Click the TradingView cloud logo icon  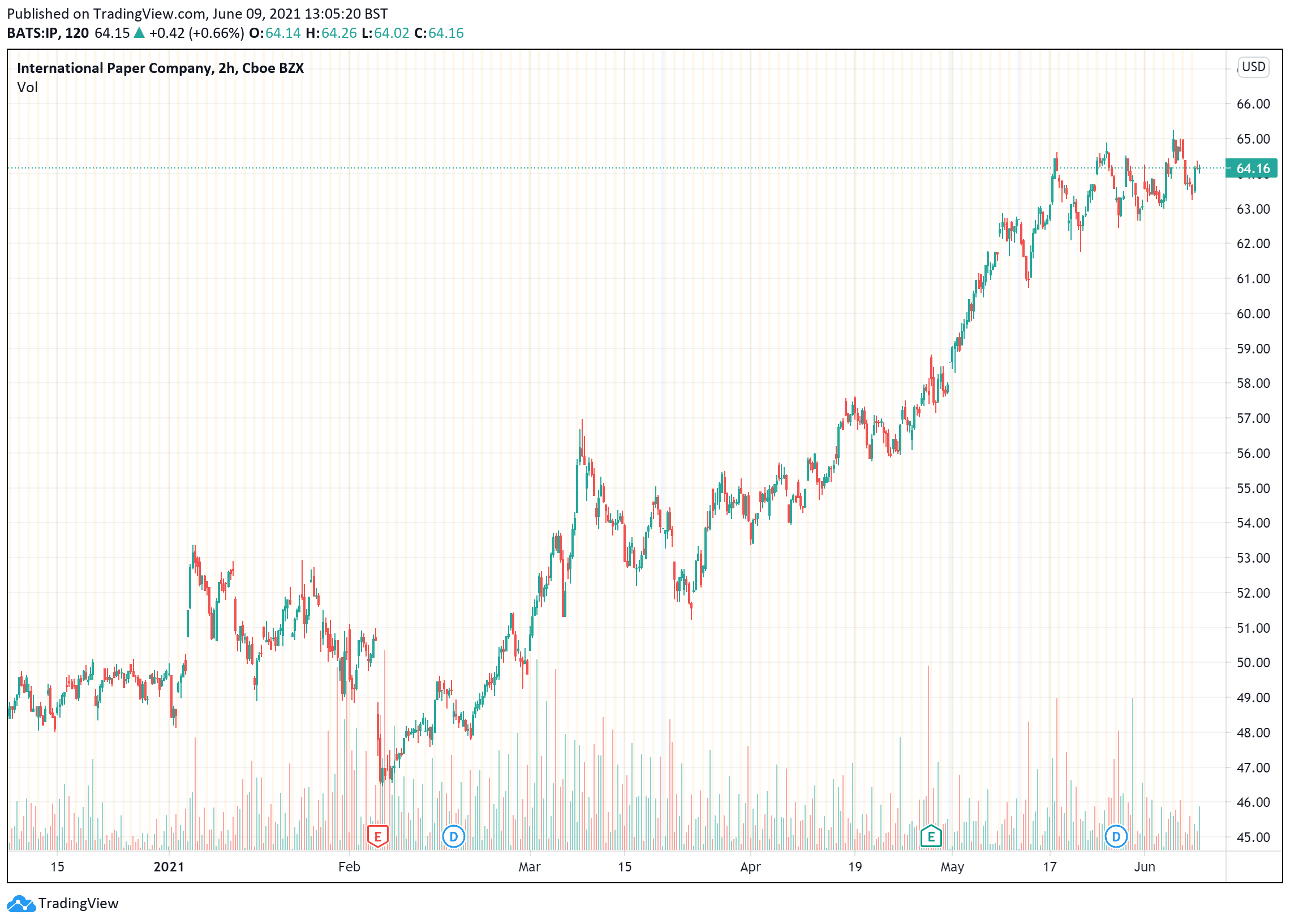point(21,904)
